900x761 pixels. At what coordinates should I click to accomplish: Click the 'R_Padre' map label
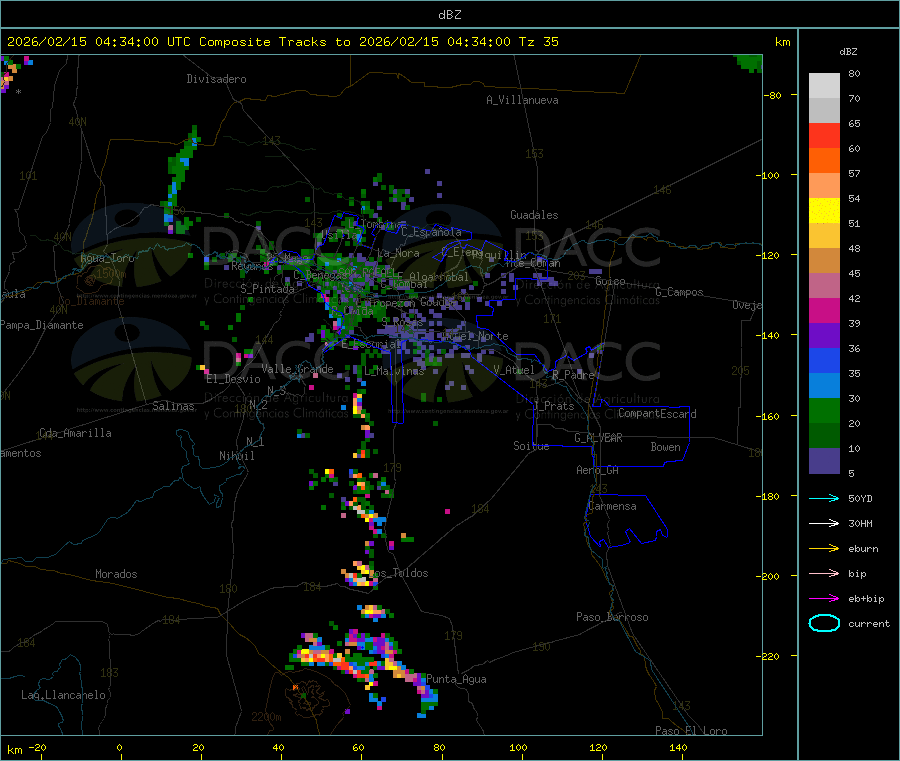point(573,375)
